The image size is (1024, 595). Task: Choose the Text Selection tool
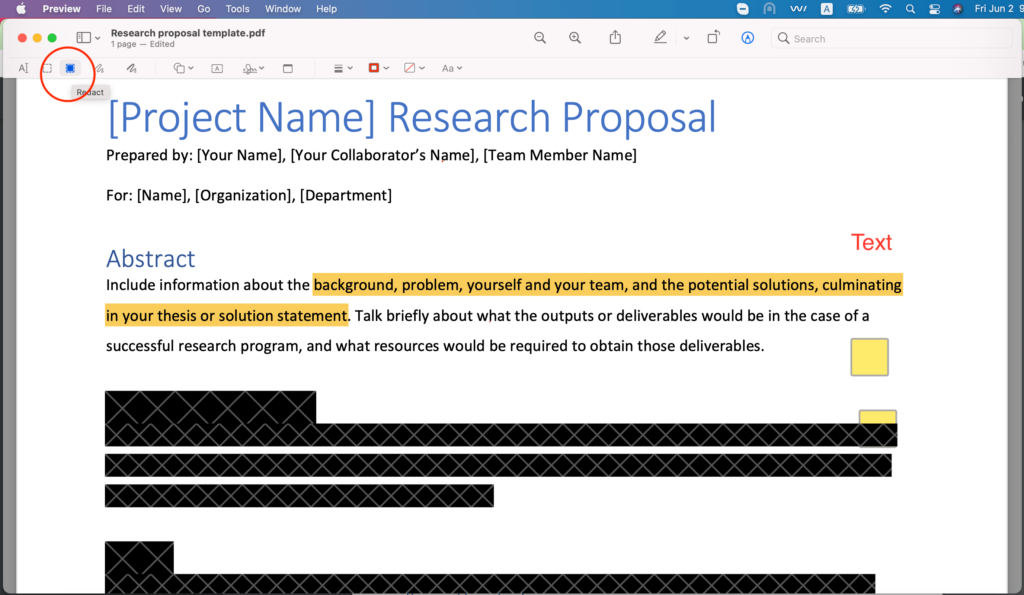tap(23, 68)
